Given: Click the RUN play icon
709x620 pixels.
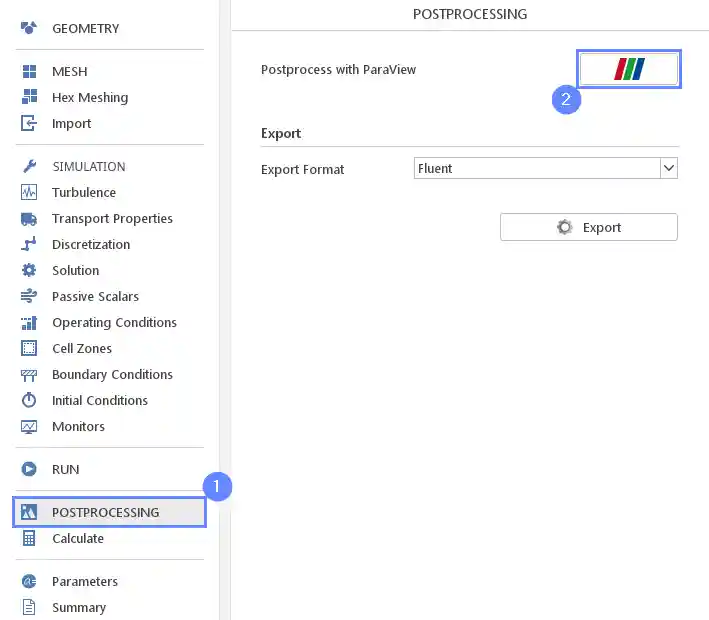Looking at the screenshot, I should point(29,469).
